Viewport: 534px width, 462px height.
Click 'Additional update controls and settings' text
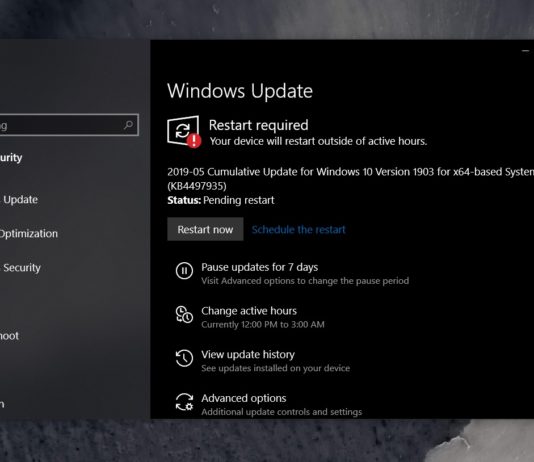282,412
